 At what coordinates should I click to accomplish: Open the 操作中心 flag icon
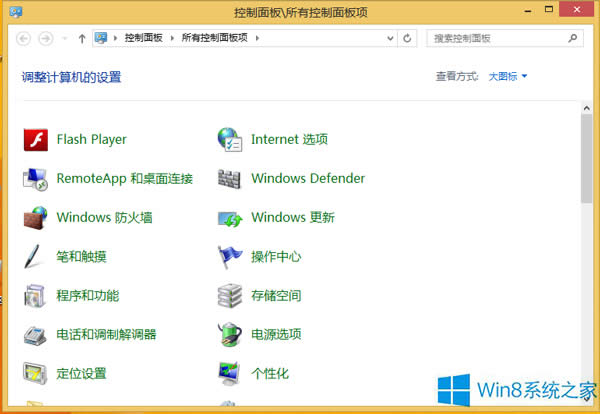coord(230,257)
